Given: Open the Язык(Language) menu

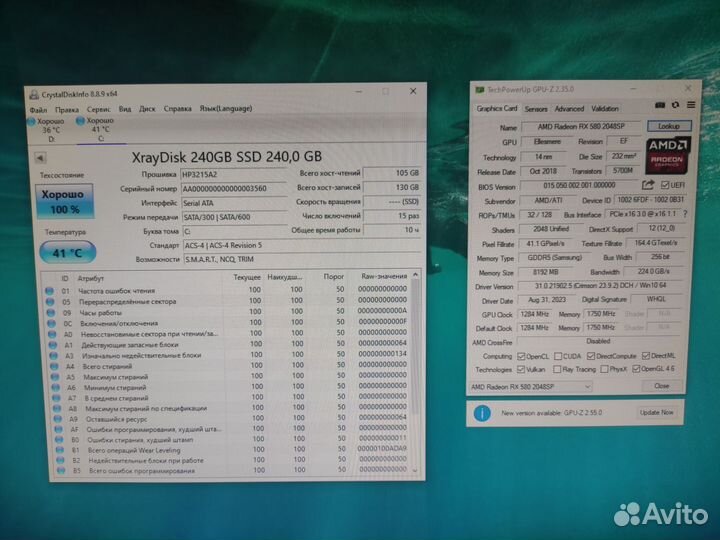Looking at the screenshot, I should pyautogui.click(x=226, y=108).
